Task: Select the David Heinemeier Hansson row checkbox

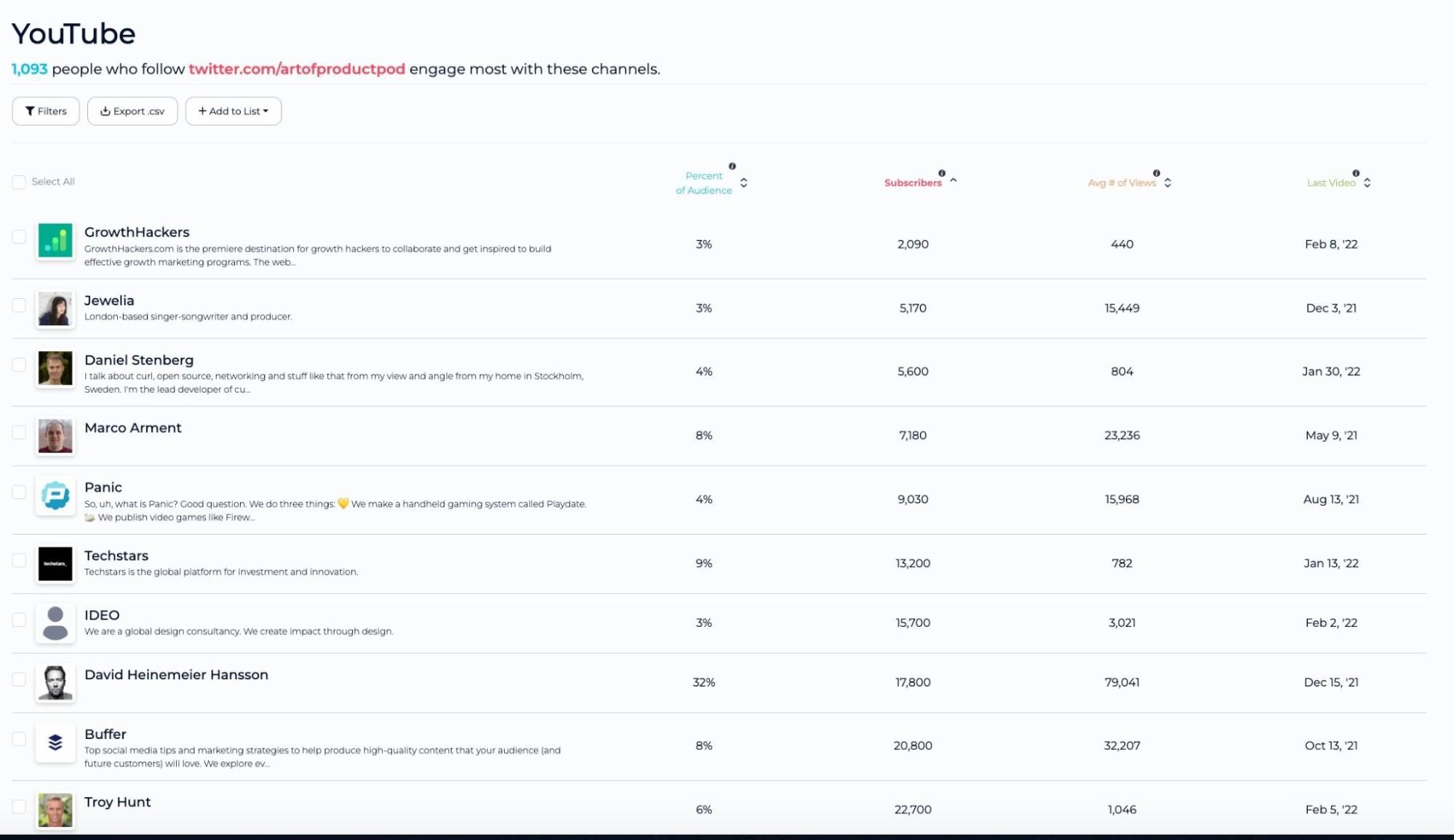Action: [x=19, y=679]
